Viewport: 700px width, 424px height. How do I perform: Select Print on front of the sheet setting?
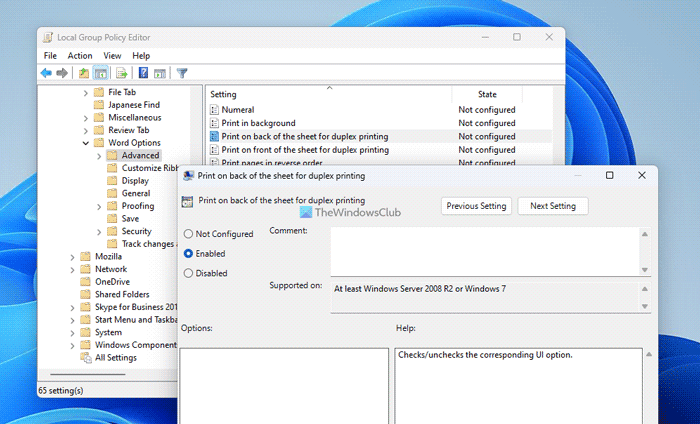coord(305,150)
